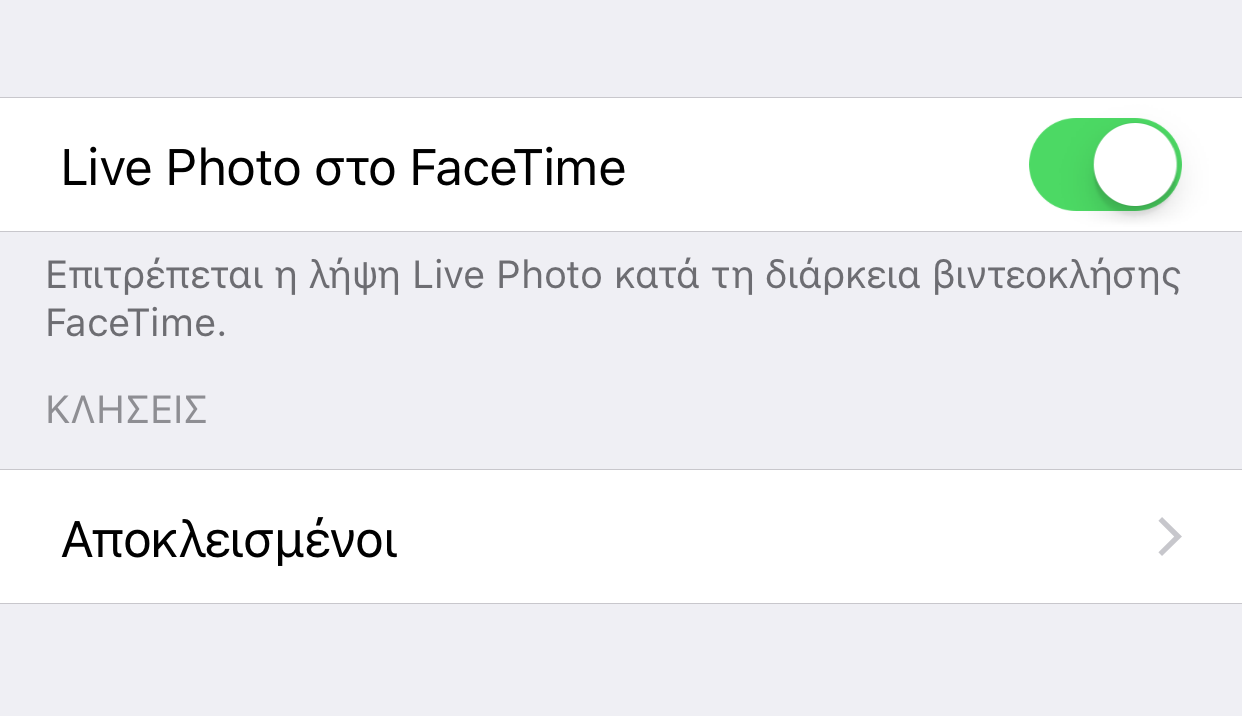The image size is (1242, 716).
Task: Open the Αποκλεισμένοι chevron arrow
Action: (x=1169, y=538)
